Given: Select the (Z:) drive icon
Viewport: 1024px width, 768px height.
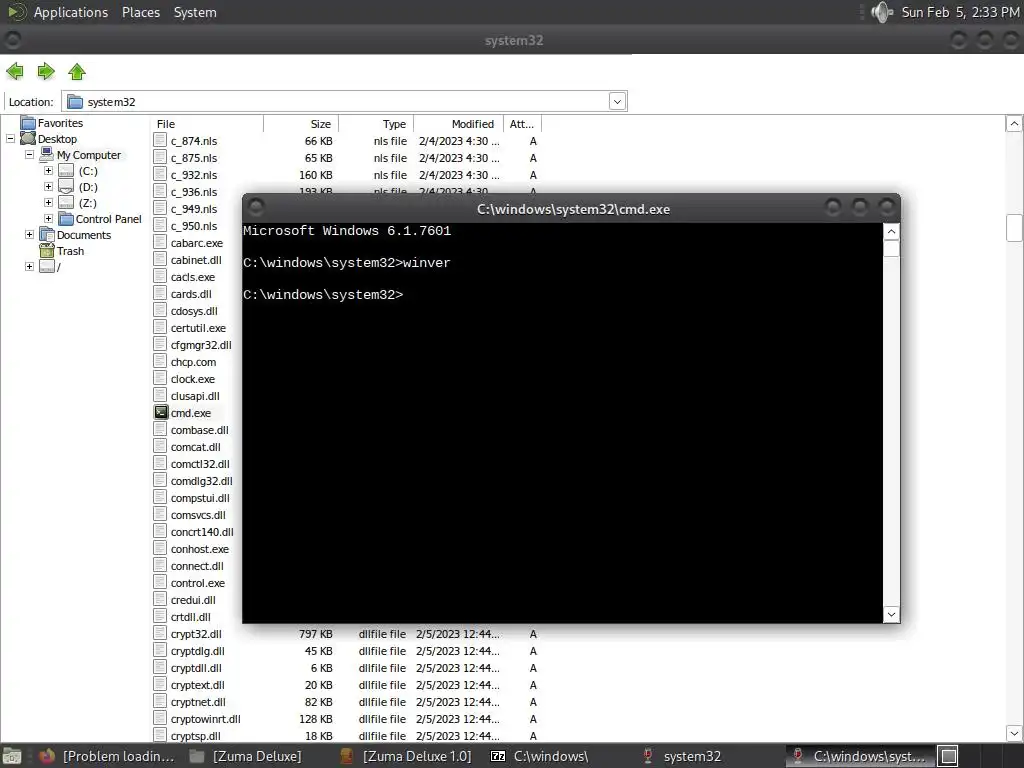Looking at the screenshot, I should point(66,203).
